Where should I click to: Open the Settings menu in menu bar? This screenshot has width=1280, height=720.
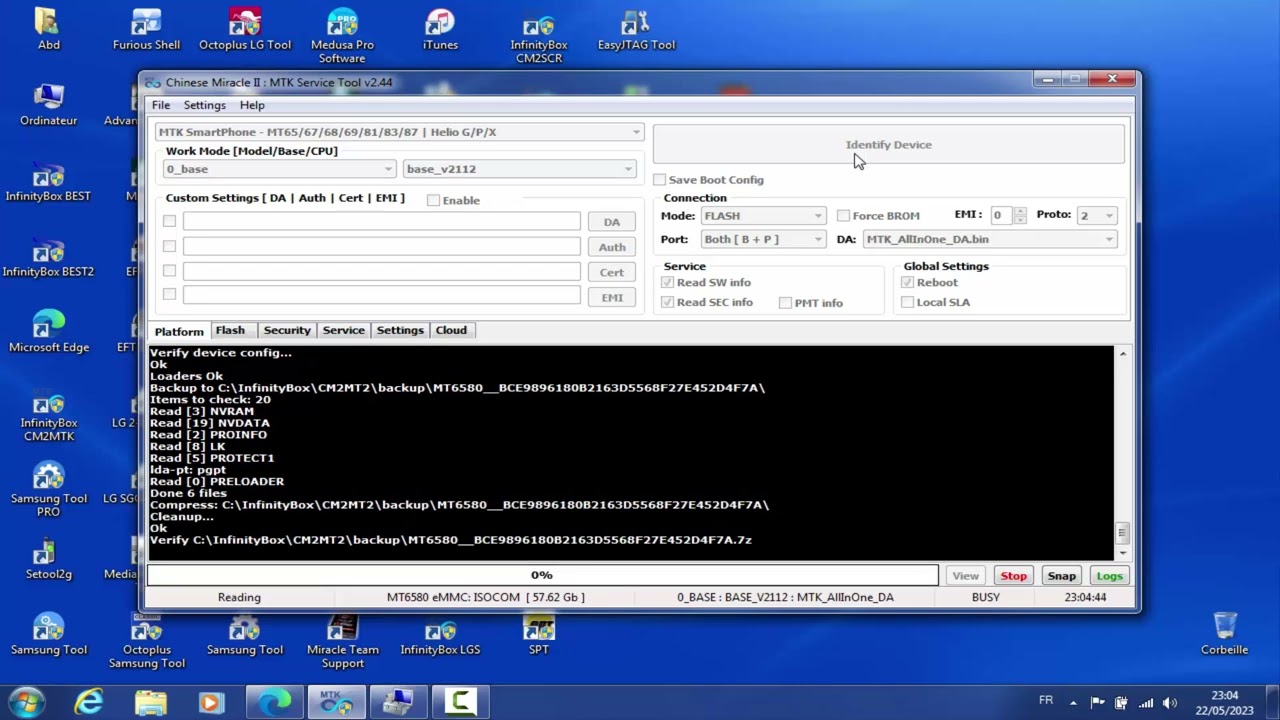(204, 105)
